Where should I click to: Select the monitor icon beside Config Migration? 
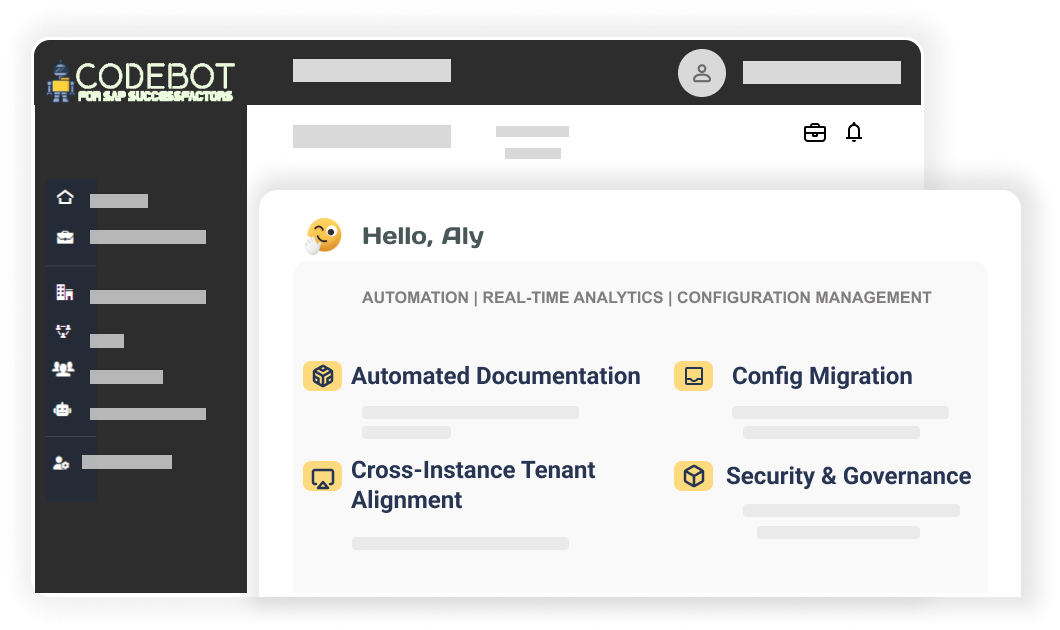pos(693,376)
